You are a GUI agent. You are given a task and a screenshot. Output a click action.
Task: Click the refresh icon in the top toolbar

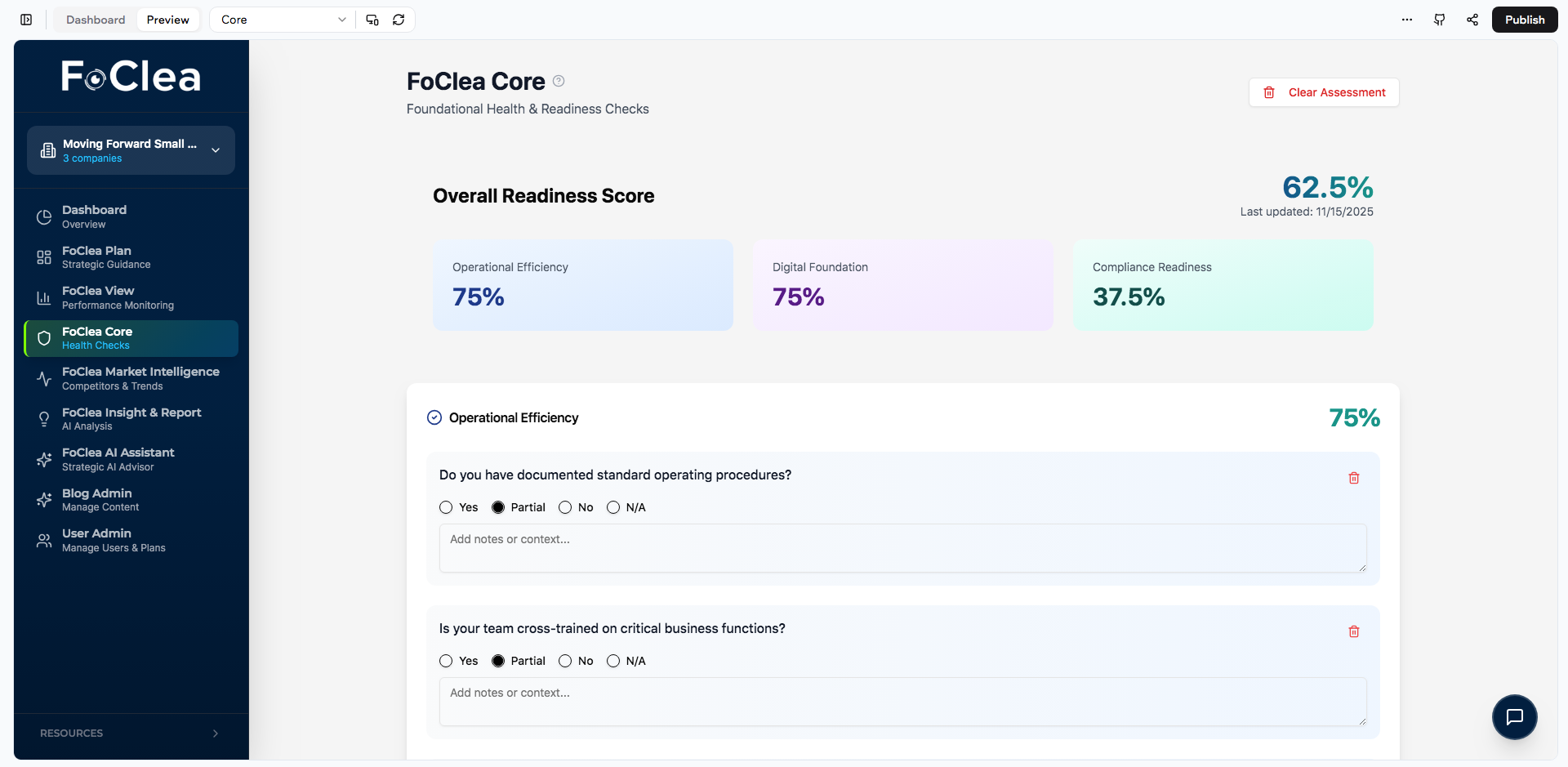click(x=399, y=19)
